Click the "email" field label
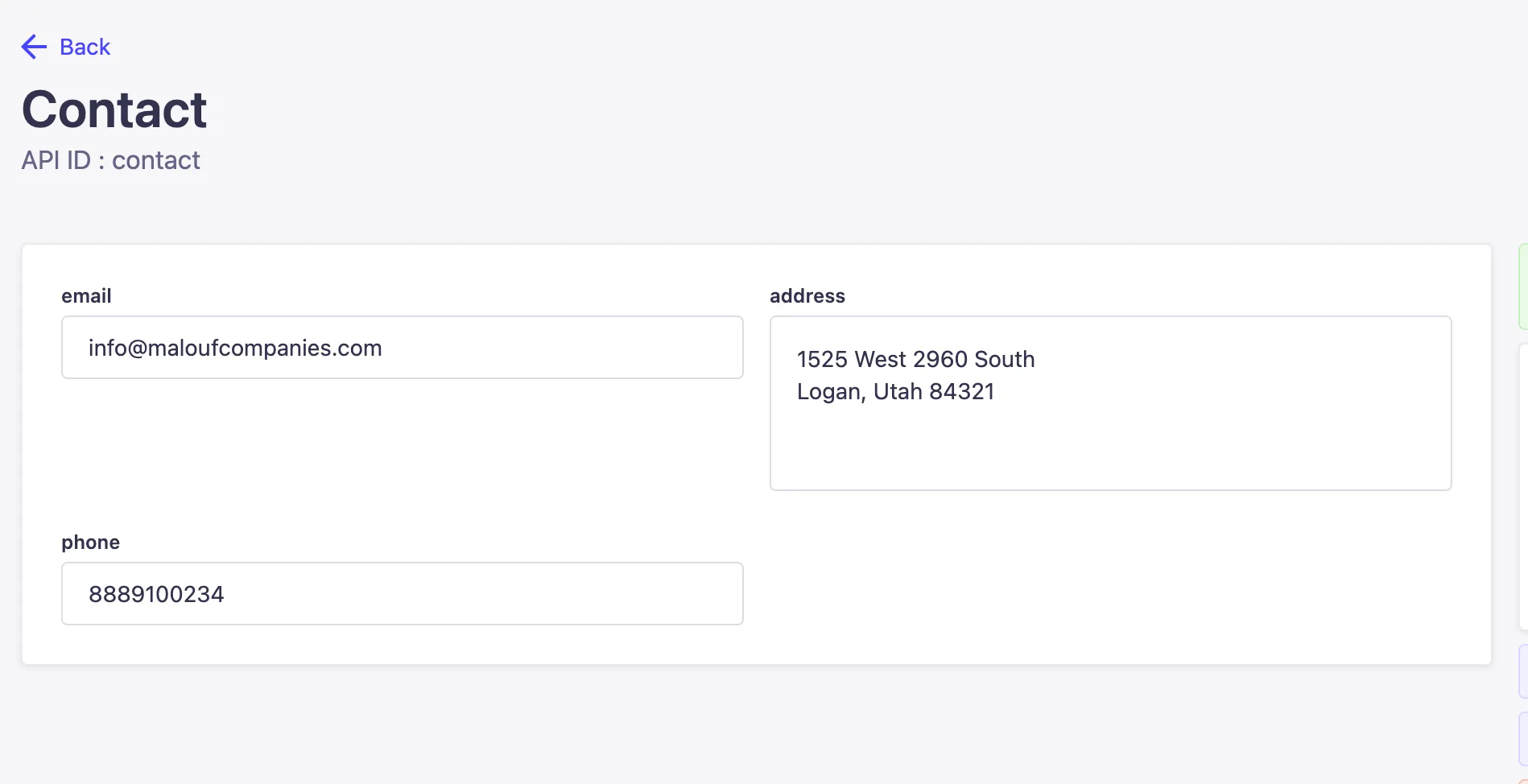 click(x=86, y=296)
